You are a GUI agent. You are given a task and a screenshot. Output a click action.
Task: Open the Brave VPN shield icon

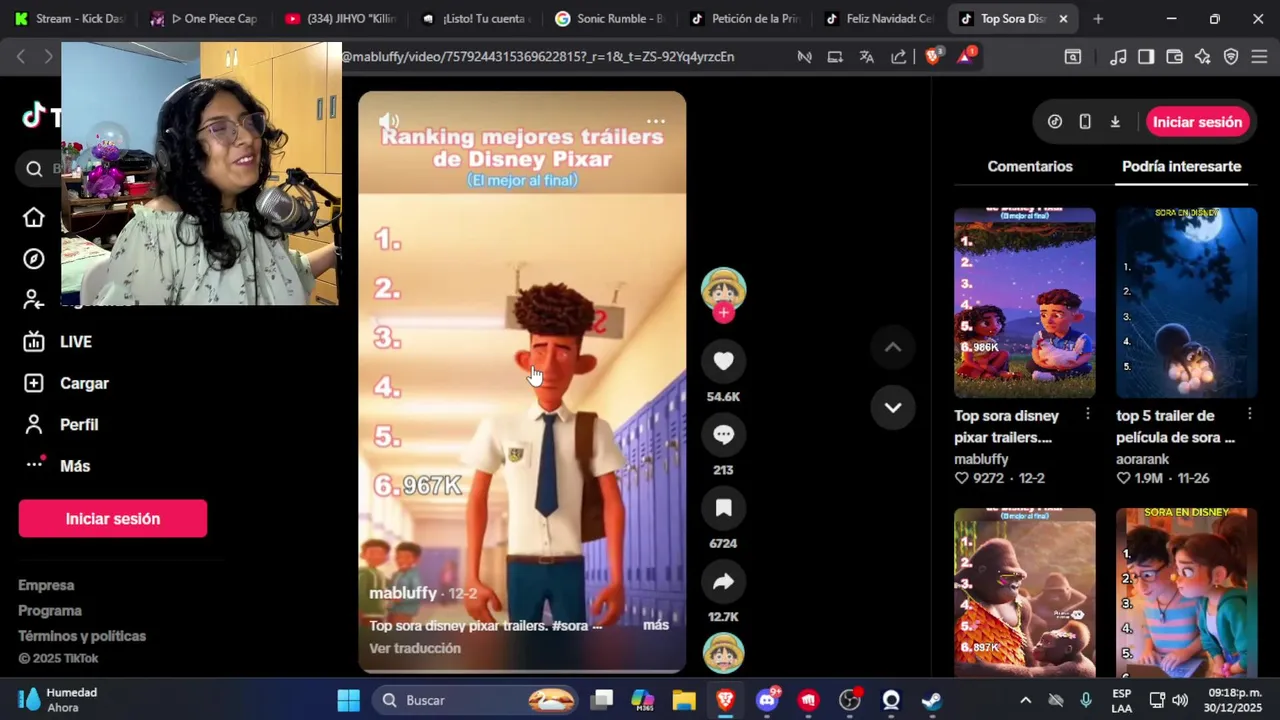pyautogui.click(x=1231, y=57)
